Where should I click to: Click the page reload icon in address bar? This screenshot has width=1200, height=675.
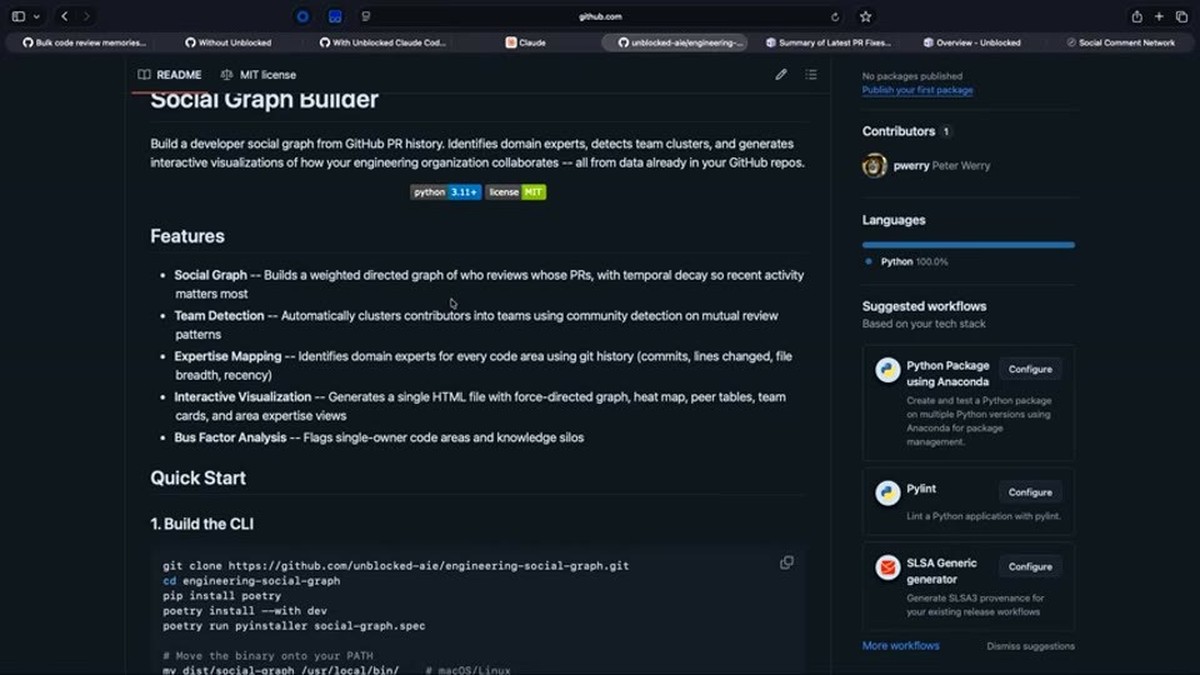pos(835,16)
